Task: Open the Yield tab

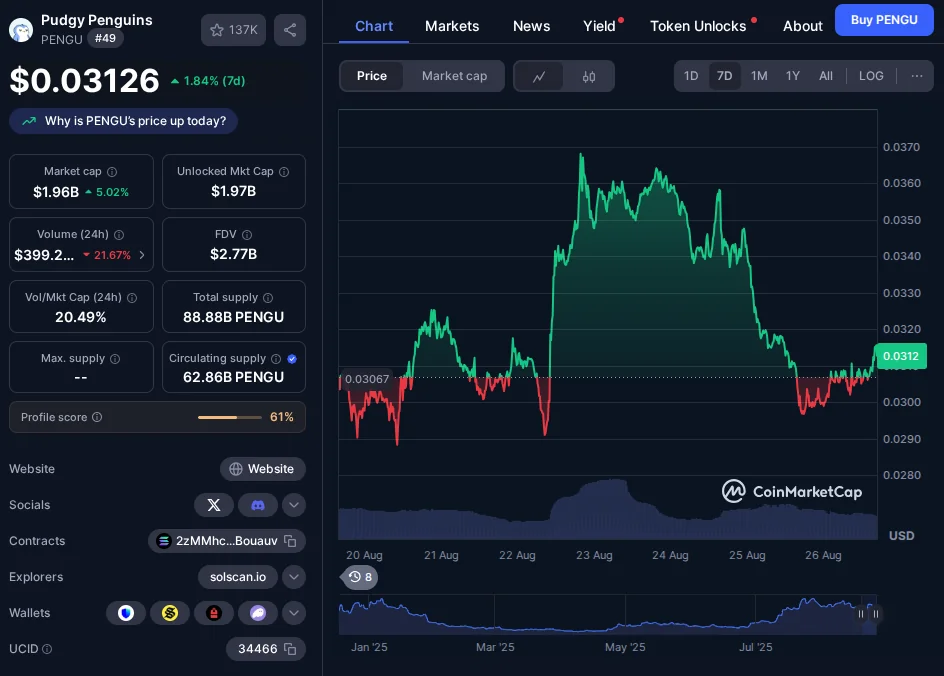Action: 600,26
